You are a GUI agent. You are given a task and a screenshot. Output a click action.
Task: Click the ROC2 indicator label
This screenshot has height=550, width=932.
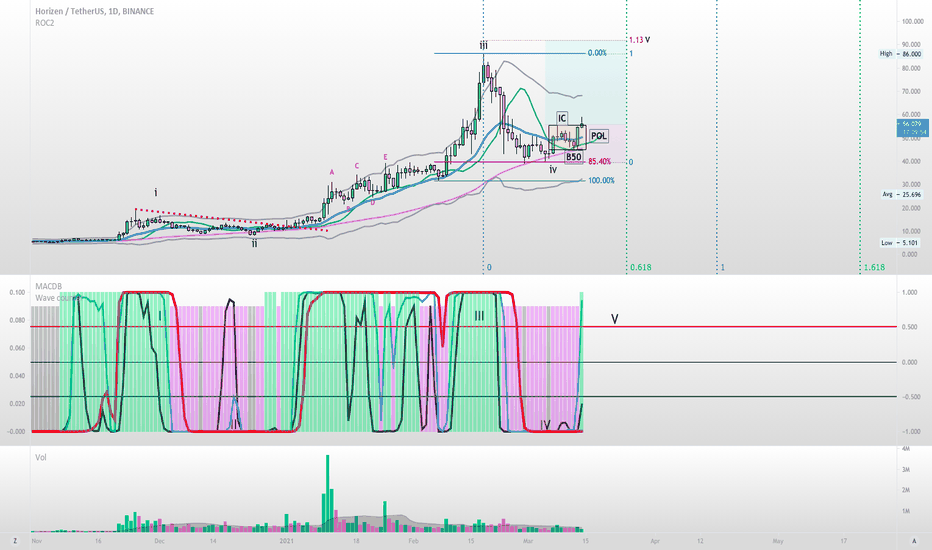coord(45,23)
